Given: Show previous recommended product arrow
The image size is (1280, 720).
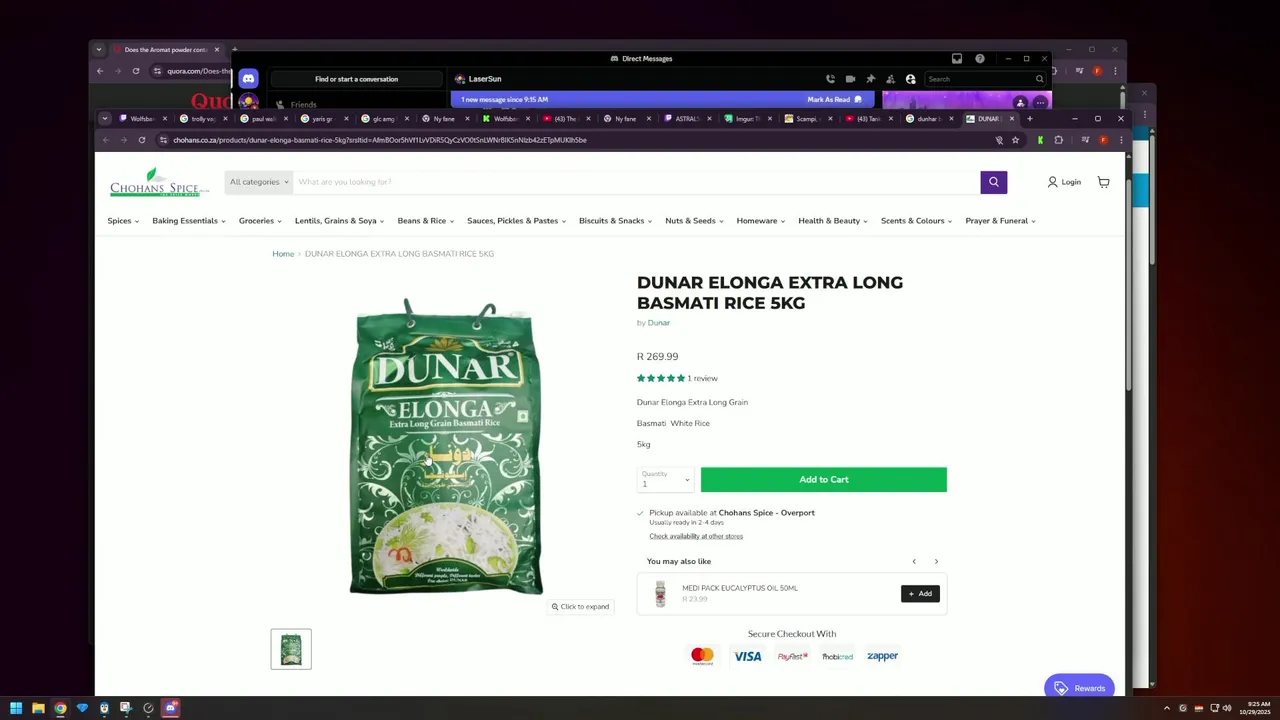Looking at the screenshot, I should pos(914,561).
